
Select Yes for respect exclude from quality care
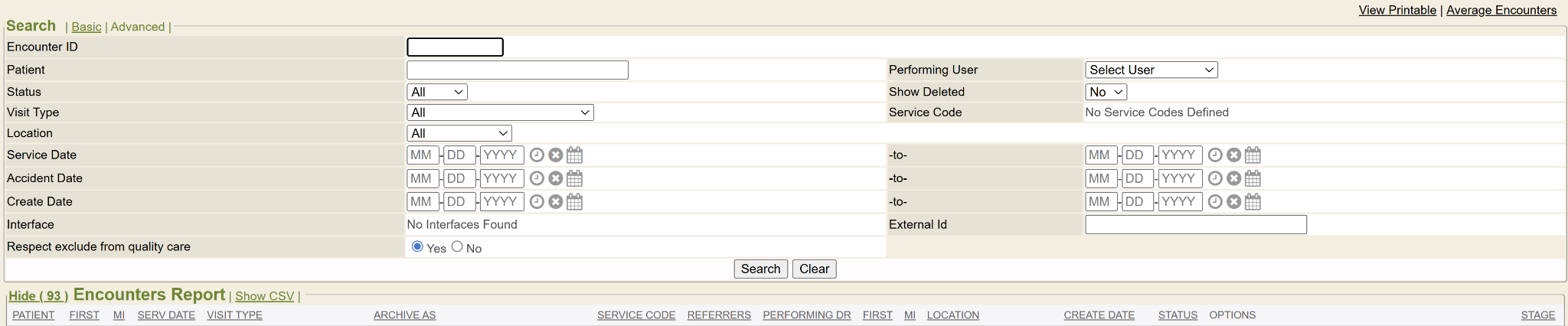417,246
